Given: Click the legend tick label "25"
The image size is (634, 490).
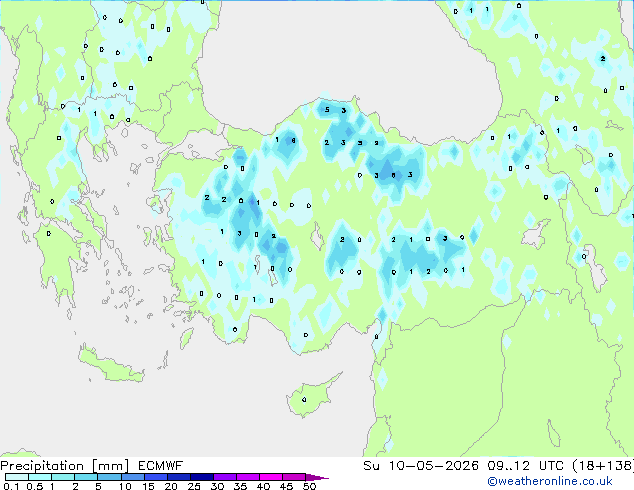Looking at the screenshot, I should point(194,486).
